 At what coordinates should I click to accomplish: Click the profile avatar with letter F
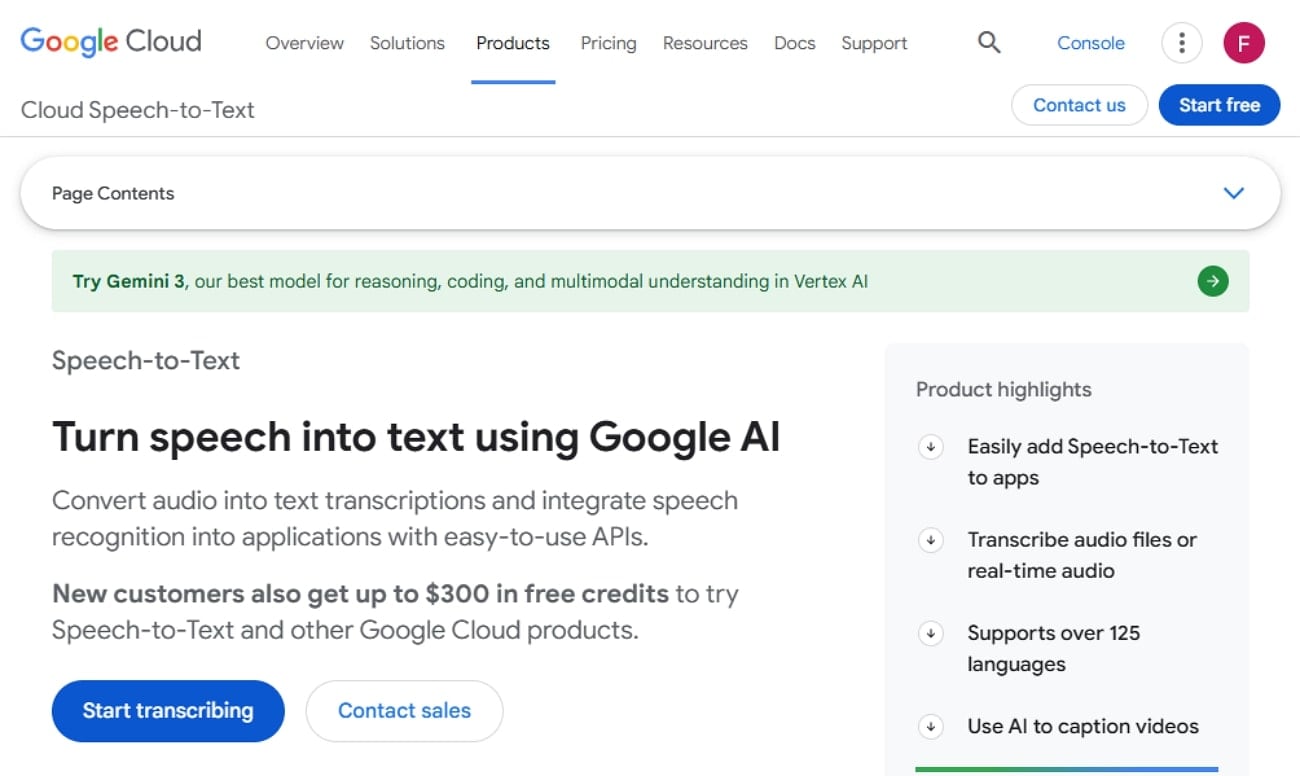click(1243, 42)
